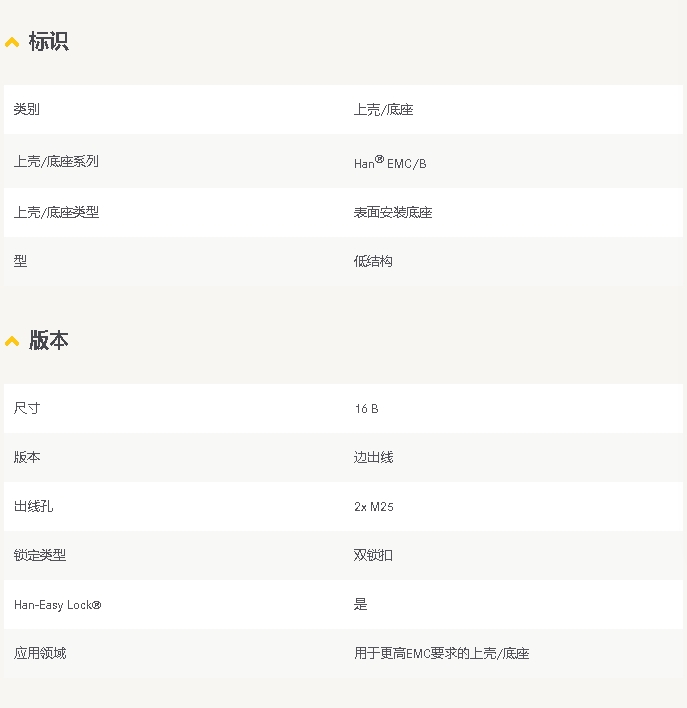Click the 16 B size value
The width and height of the screenshot is (687, 708).
[x=366, y=409]
